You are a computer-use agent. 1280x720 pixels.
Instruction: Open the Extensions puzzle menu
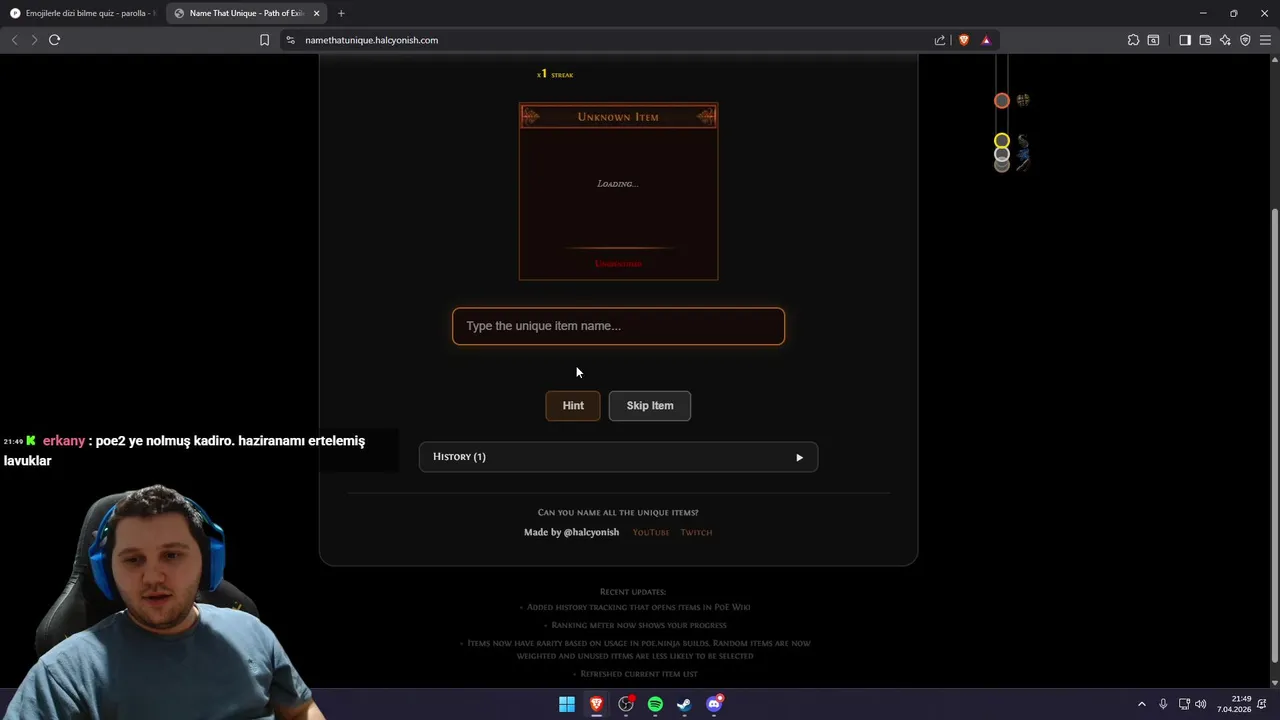coord(1133,40)
